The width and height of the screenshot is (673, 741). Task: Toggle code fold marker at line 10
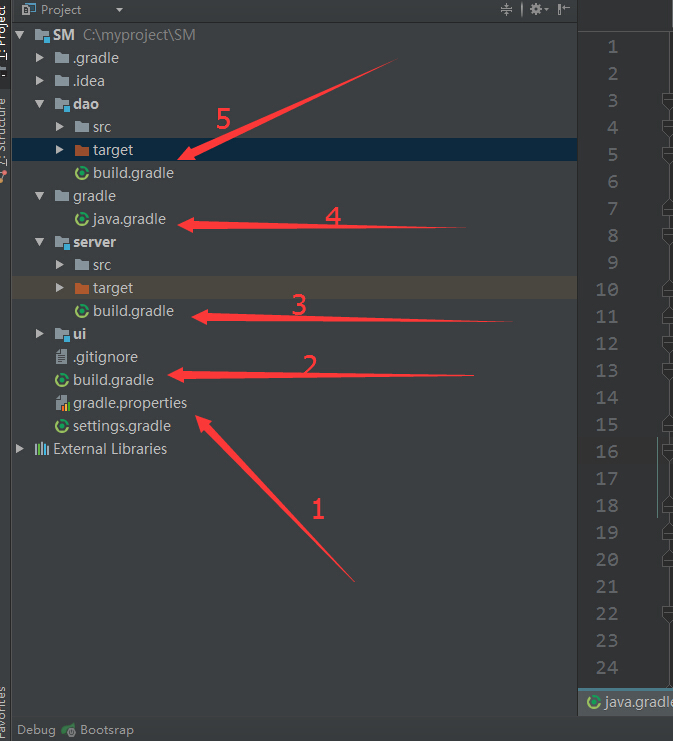tap(668, 289)
